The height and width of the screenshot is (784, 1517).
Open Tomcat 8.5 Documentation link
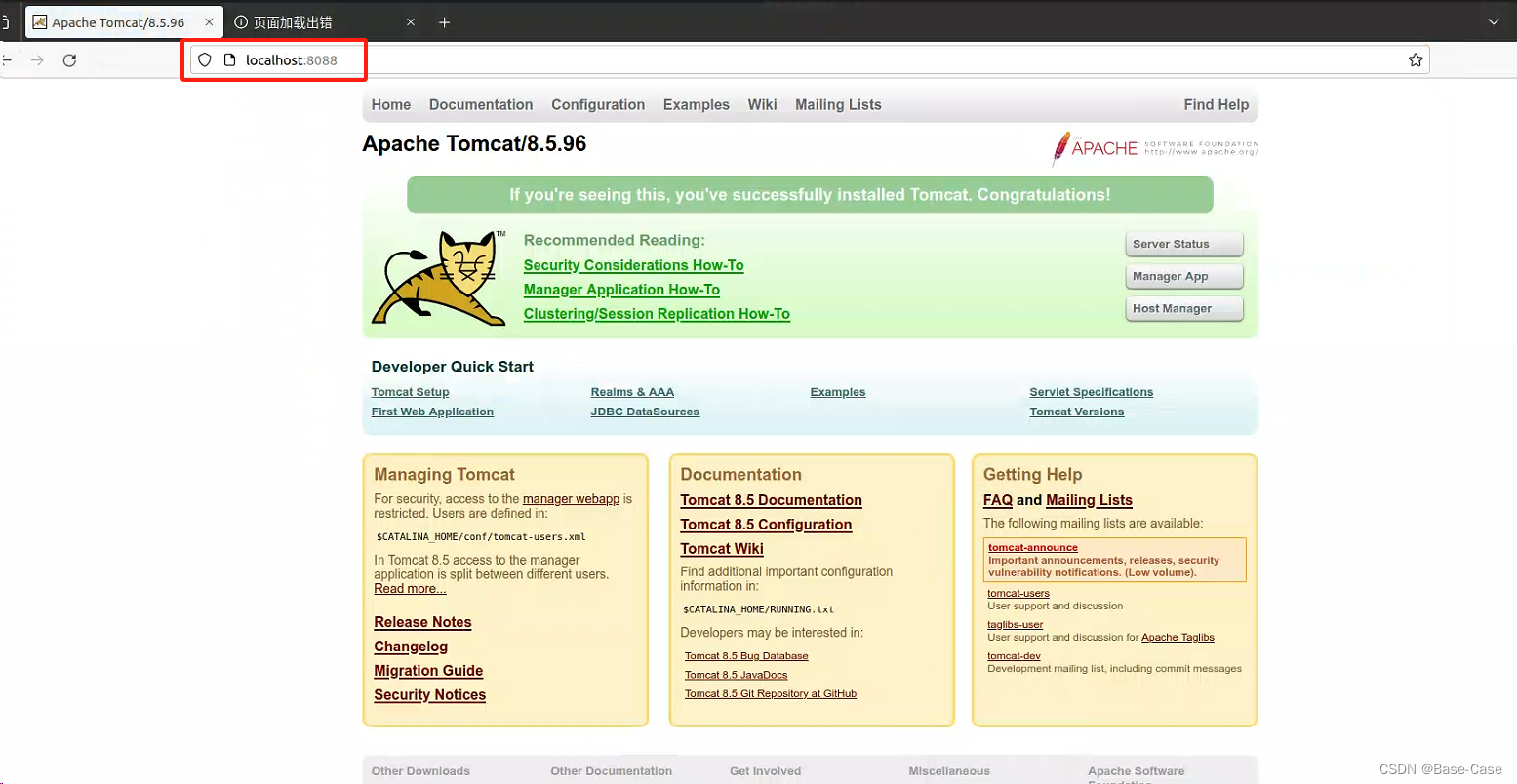click(x=772, y=500)
